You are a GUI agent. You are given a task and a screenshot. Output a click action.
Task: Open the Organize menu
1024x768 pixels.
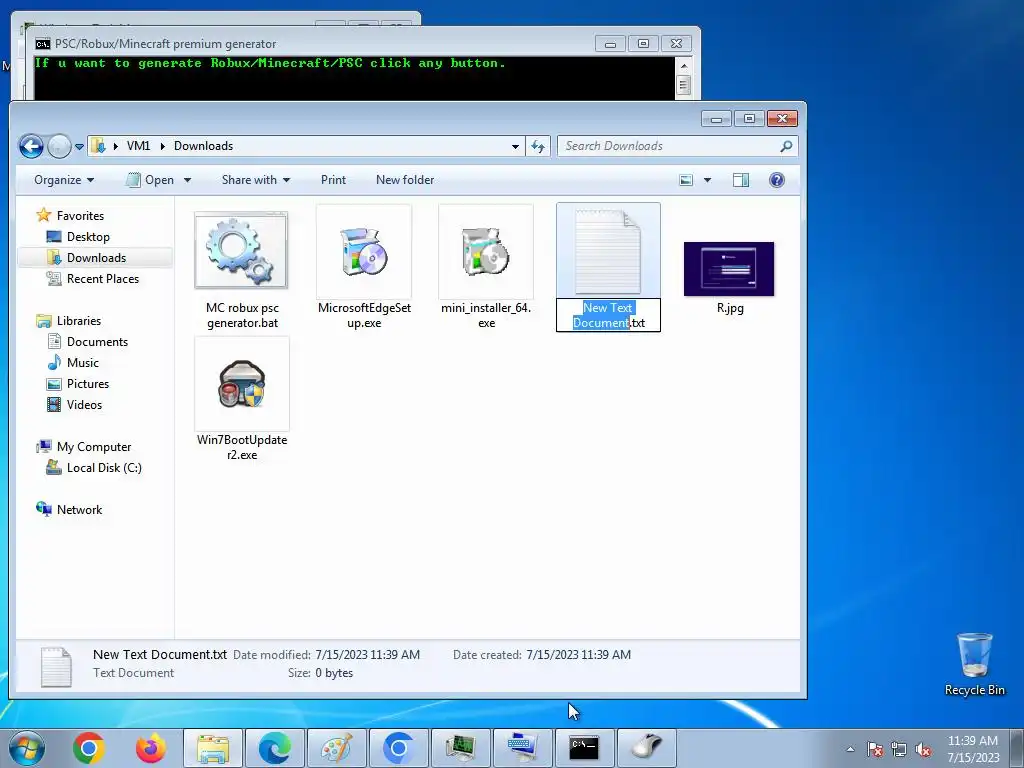64,180
